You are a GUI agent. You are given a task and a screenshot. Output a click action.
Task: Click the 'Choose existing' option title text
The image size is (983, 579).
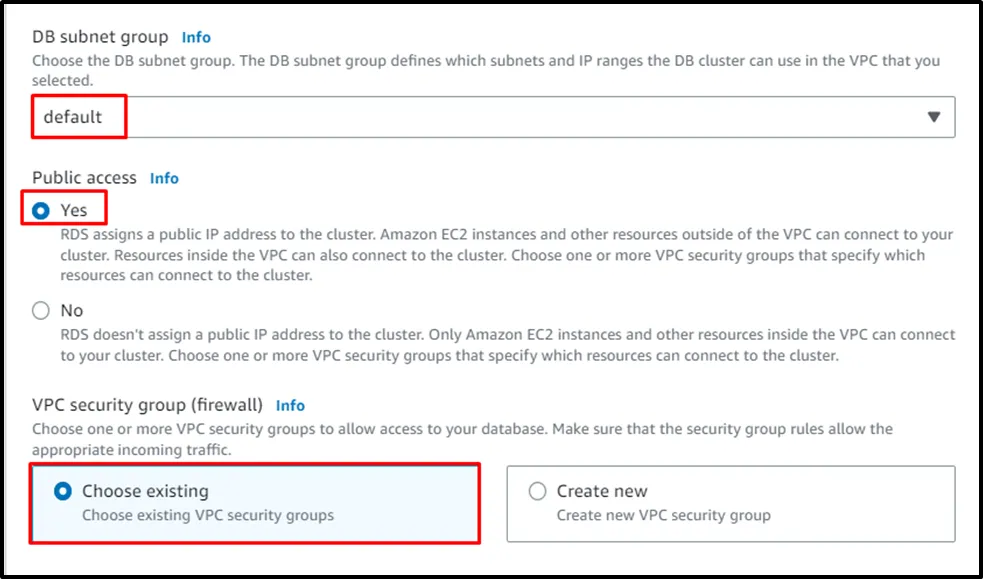[x=145, y=491]
